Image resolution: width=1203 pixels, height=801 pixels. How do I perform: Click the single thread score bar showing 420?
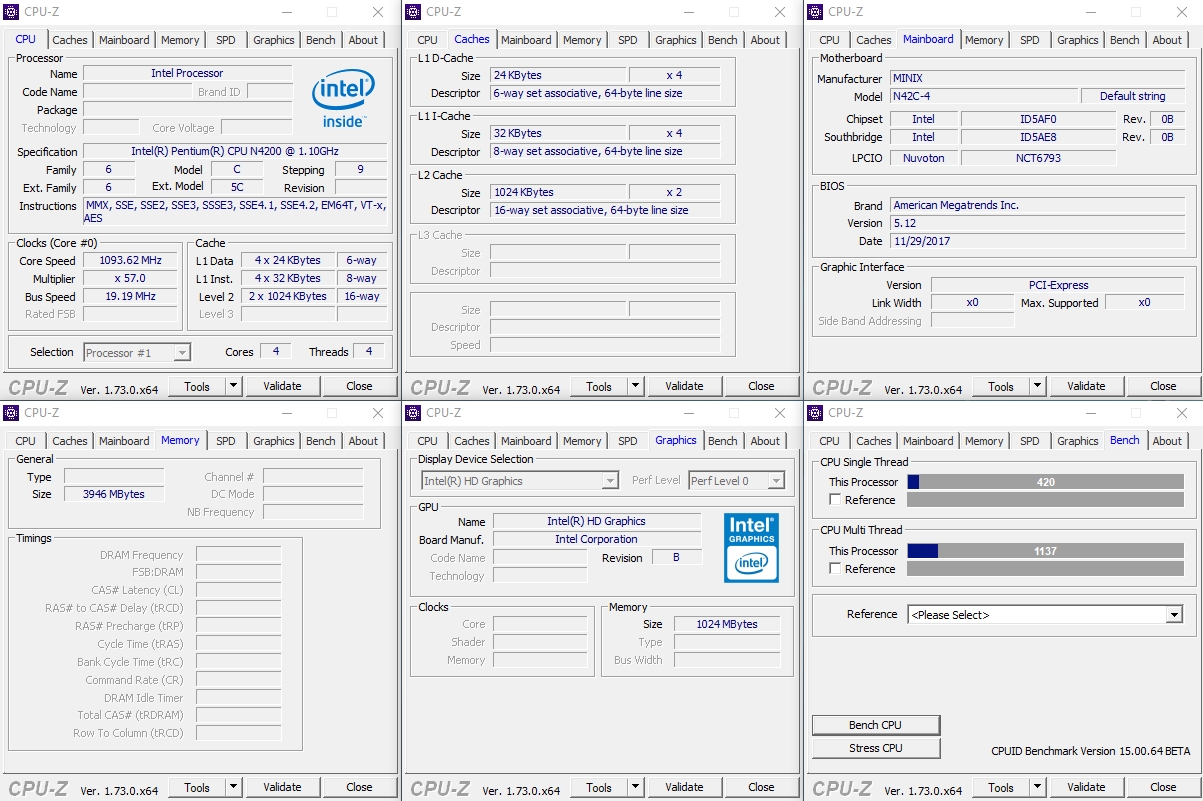click(x=1045, y=482)
